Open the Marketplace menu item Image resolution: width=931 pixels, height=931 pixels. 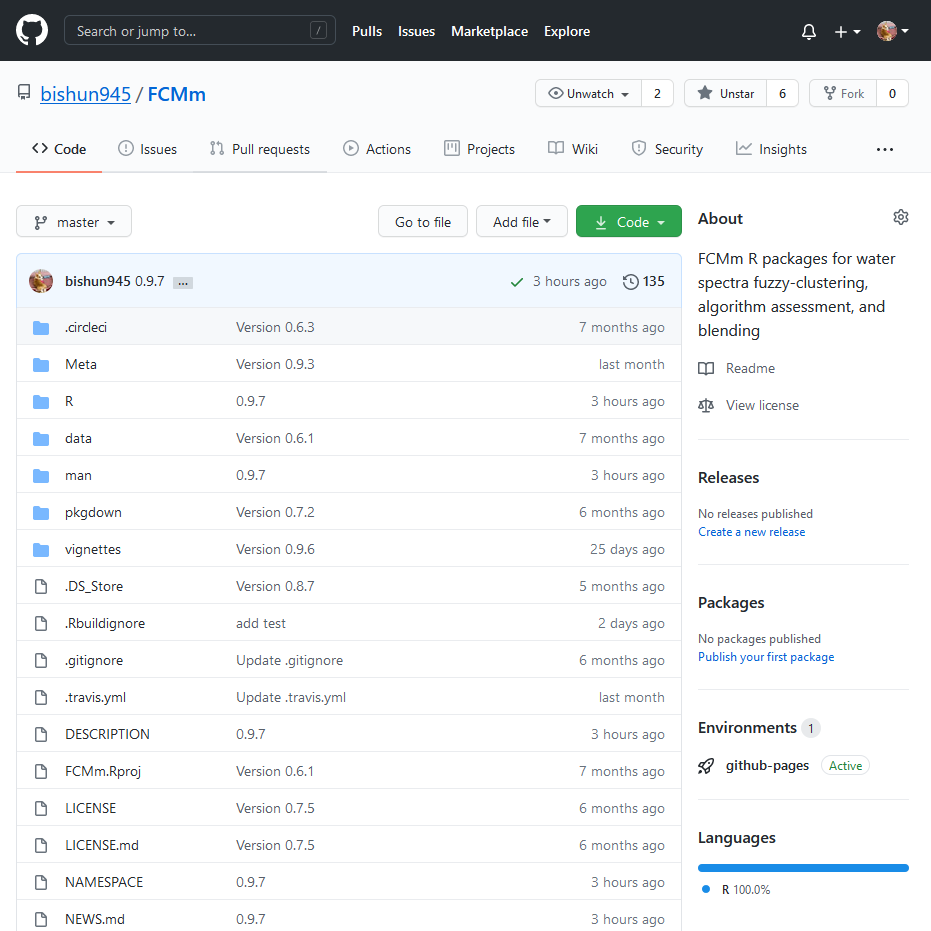(x=489, y=31)
